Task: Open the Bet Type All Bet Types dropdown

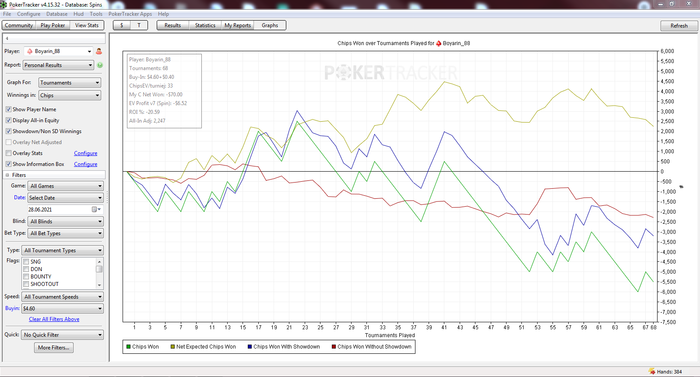Action: point(66,233)
